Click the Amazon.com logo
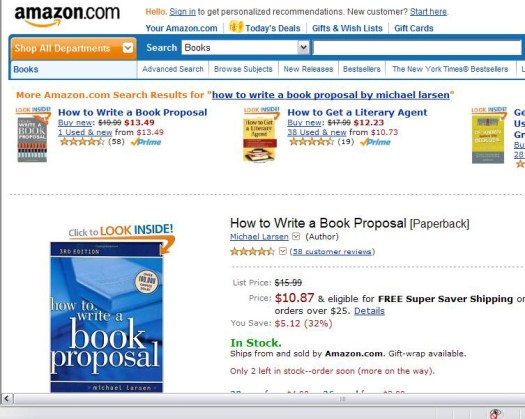Image resolution: width=525 pixels, height=419 pixels. [67, 16]
